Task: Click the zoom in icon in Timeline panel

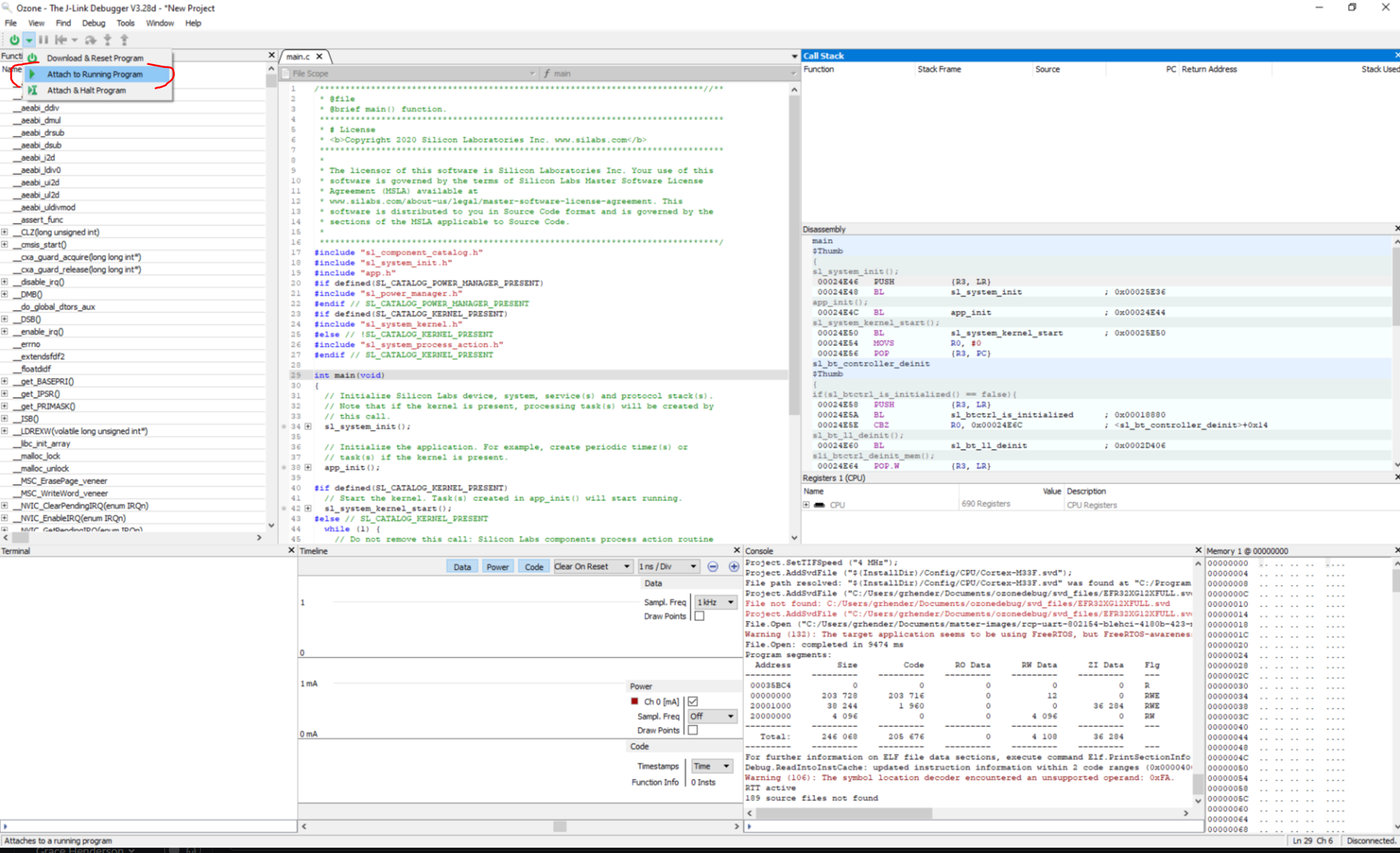Action: [733, 566]
